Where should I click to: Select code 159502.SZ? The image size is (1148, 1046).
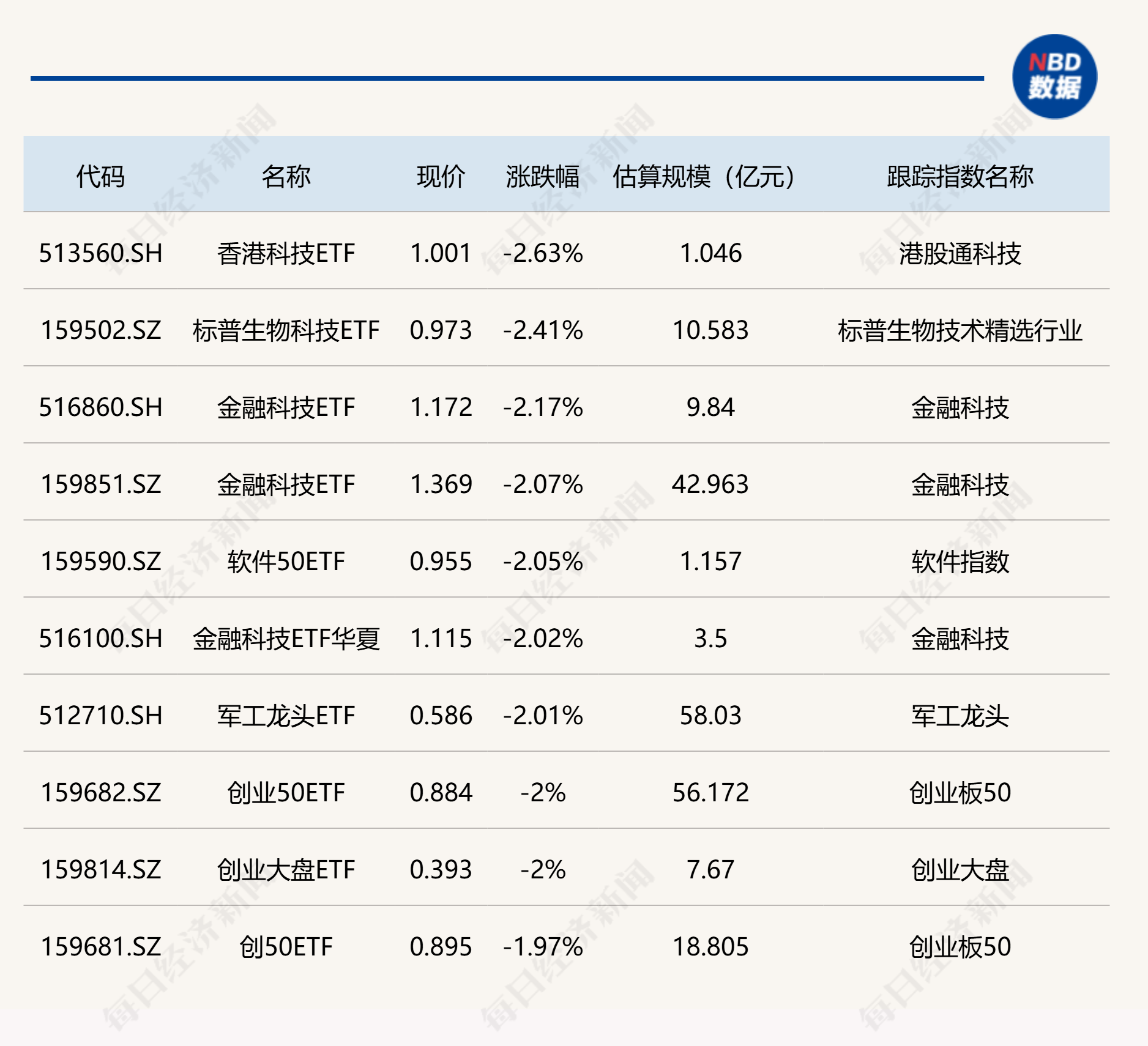click(x=101, y=330)
